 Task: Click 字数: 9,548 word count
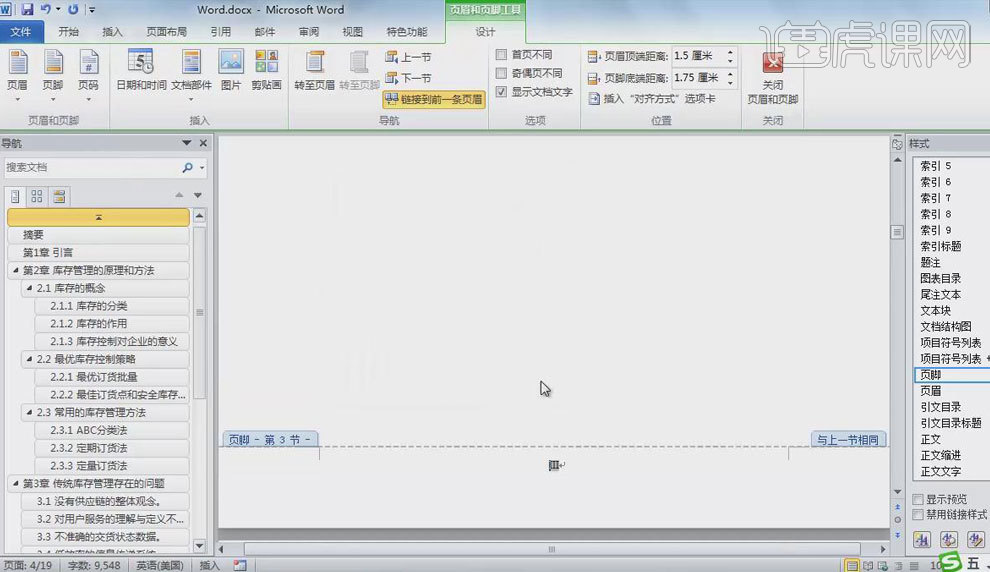[x=94, y=565]
